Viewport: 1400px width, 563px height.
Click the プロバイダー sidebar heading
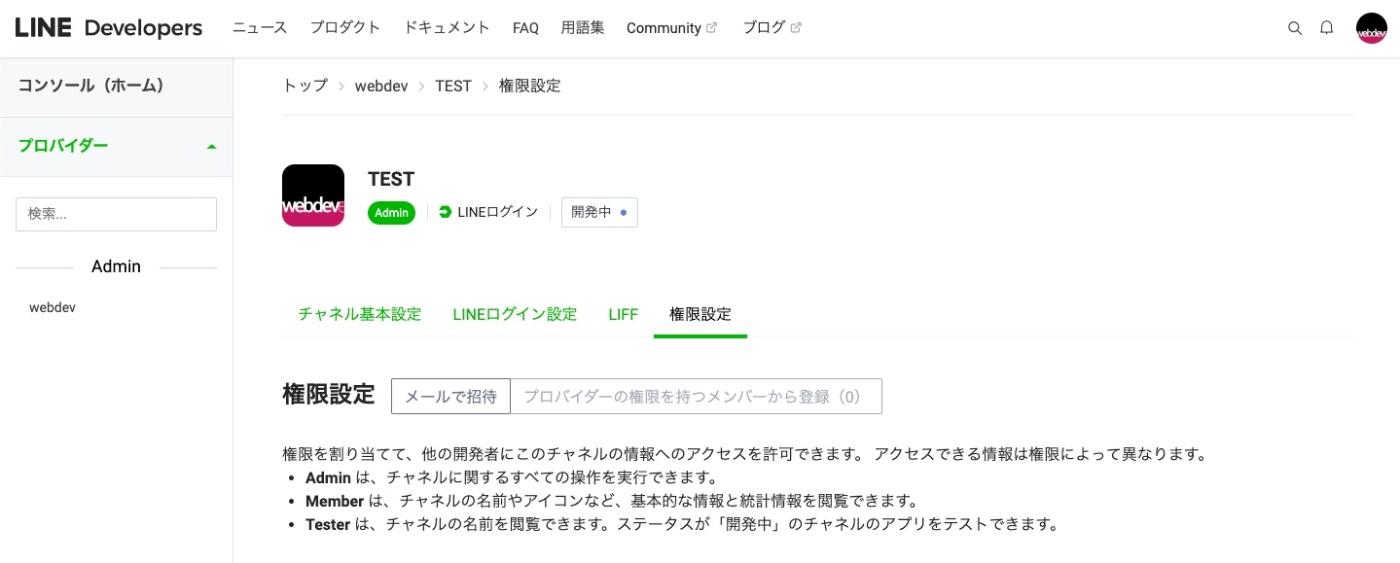click(63, 146)
